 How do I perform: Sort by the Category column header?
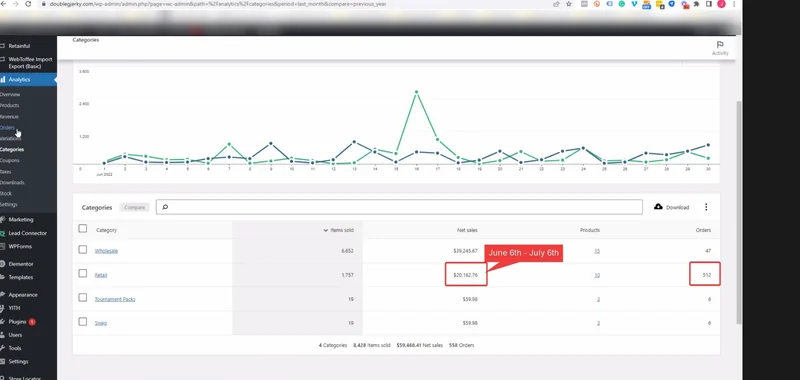[107, 231]
